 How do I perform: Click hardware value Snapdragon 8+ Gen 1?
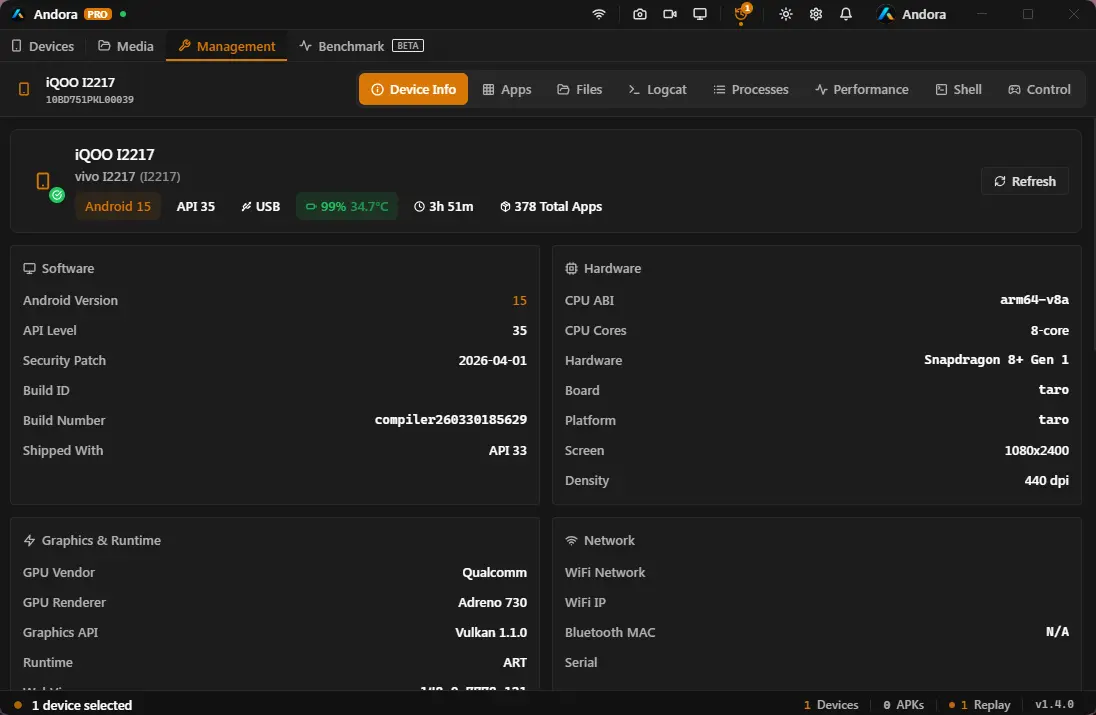(x=997, y=360)
